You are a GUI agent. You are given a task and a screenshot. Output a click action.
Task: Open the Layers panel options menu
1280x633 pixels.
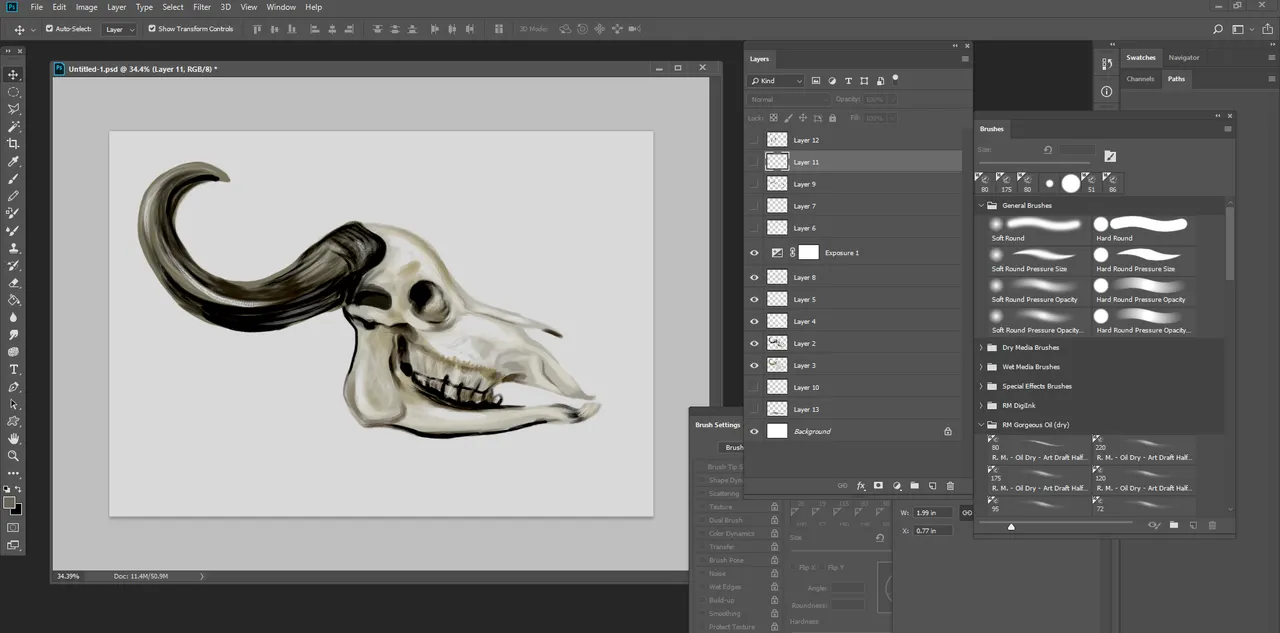coord(965,59)
